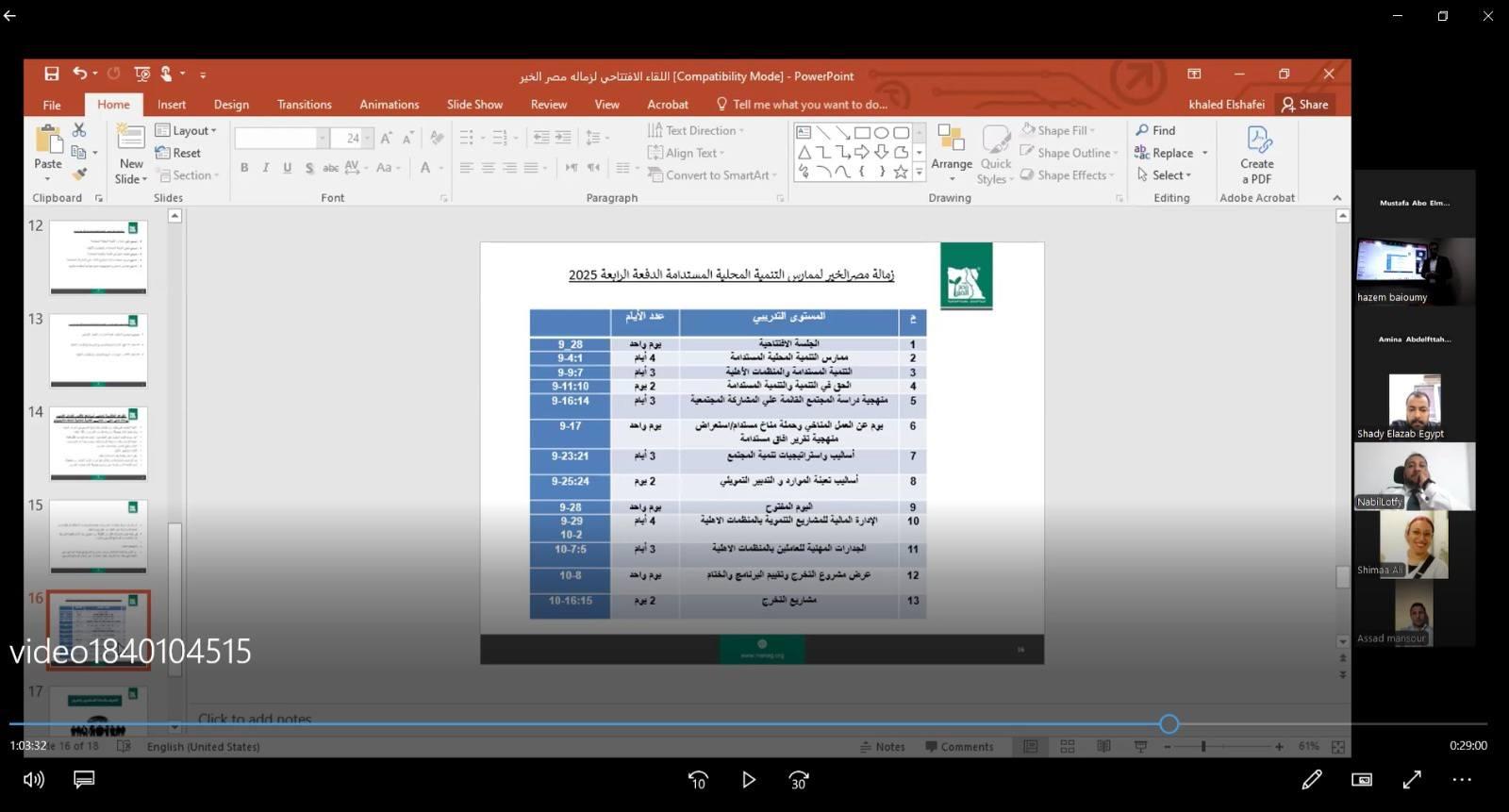The height and width of the screenshot is (812, 1509).
Task: Toggle Strikethrough formatting
Action: 330,168
